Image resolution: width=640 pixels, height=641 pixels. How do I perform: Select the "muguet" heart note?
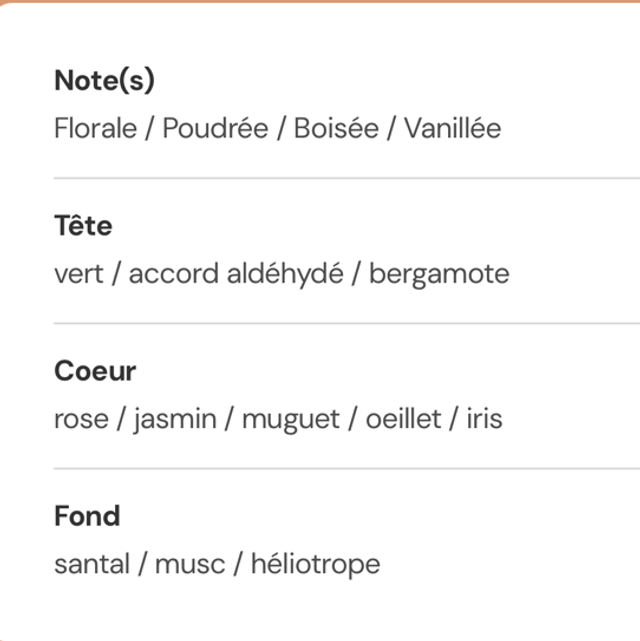(290, 419)
